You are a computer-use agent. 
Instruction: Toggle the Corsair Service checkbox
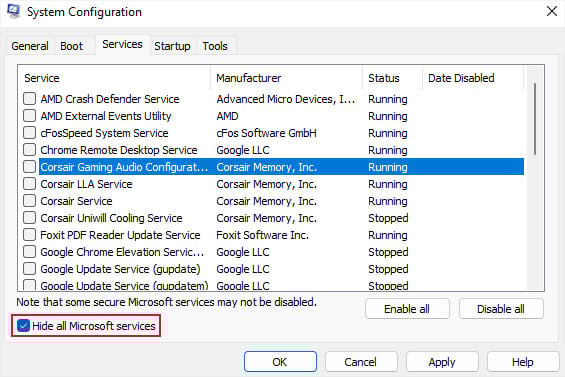(30, 201)
